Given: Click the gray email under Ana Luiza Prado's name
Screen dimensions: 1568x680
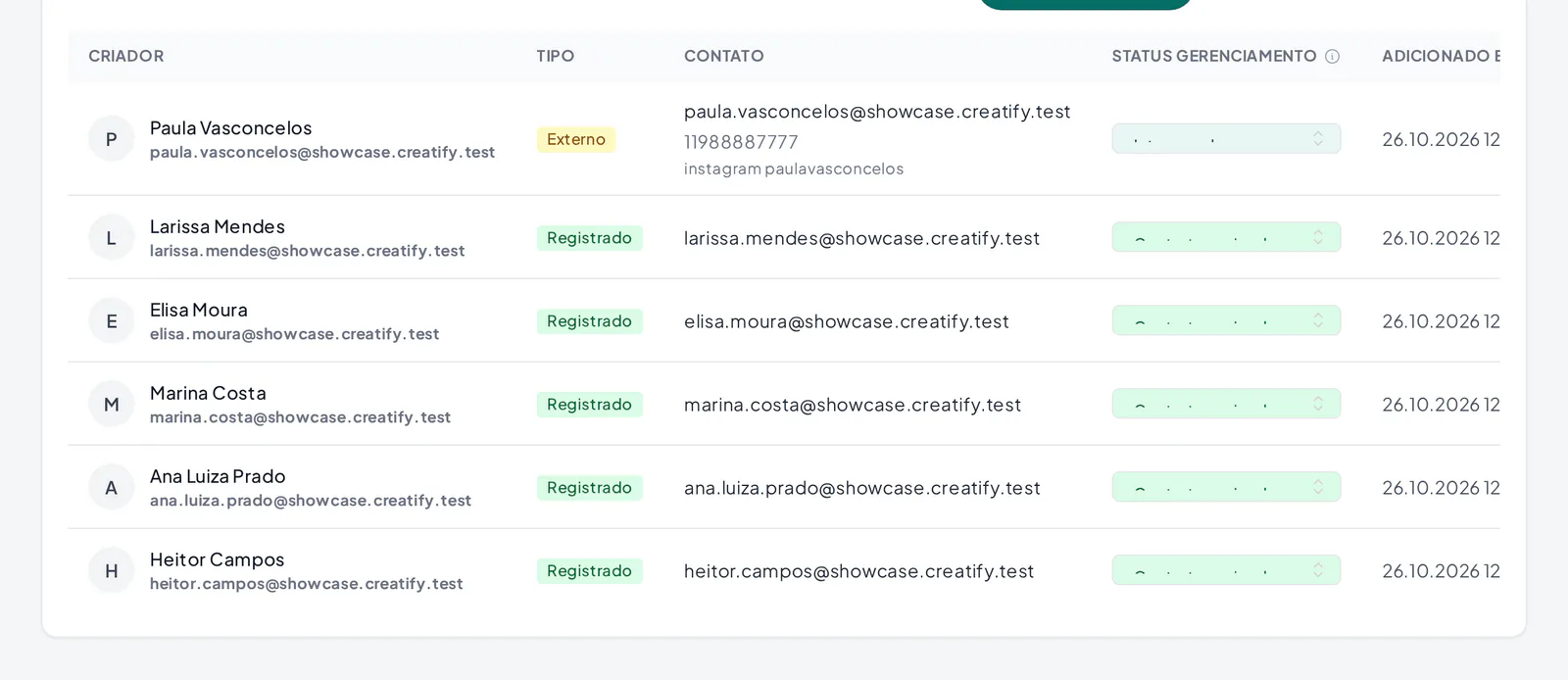Looking at the screenshot, I should pyautogui.click(x=311, y=502).
